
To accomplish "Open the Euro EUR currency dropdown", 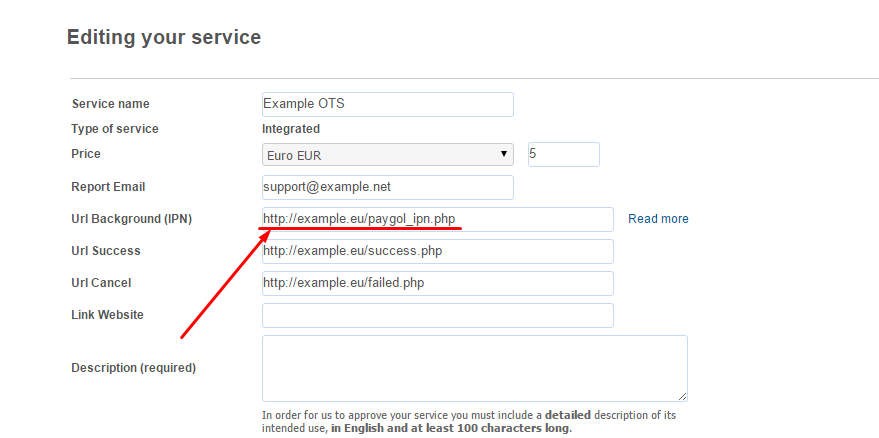I will click(x=387, y=154).
